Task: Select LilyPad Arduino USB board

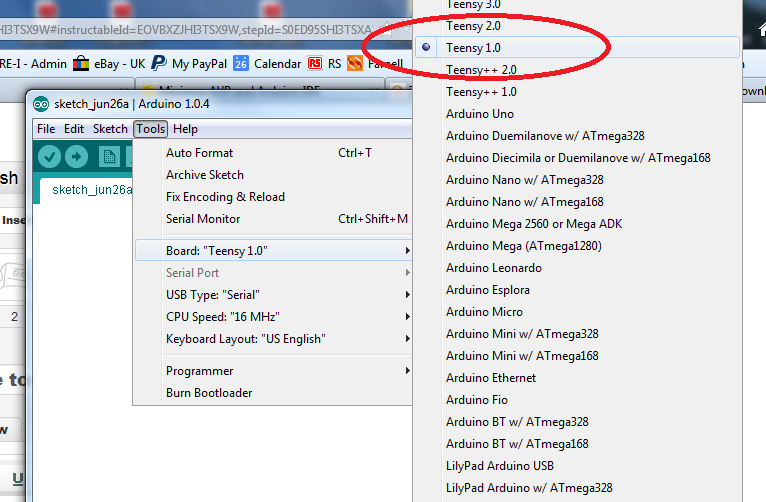Action: (x=577, y=465)
